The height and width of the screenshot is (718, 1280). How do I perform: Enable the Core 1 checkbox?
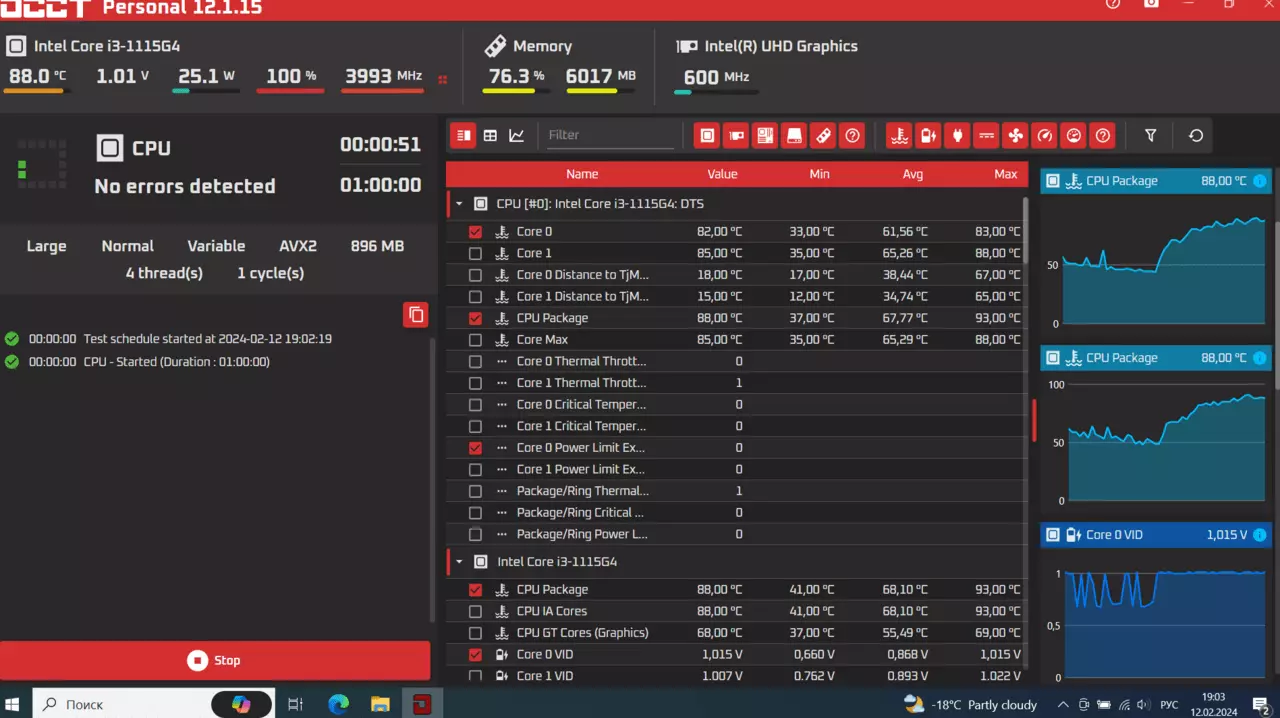(475, 253)
